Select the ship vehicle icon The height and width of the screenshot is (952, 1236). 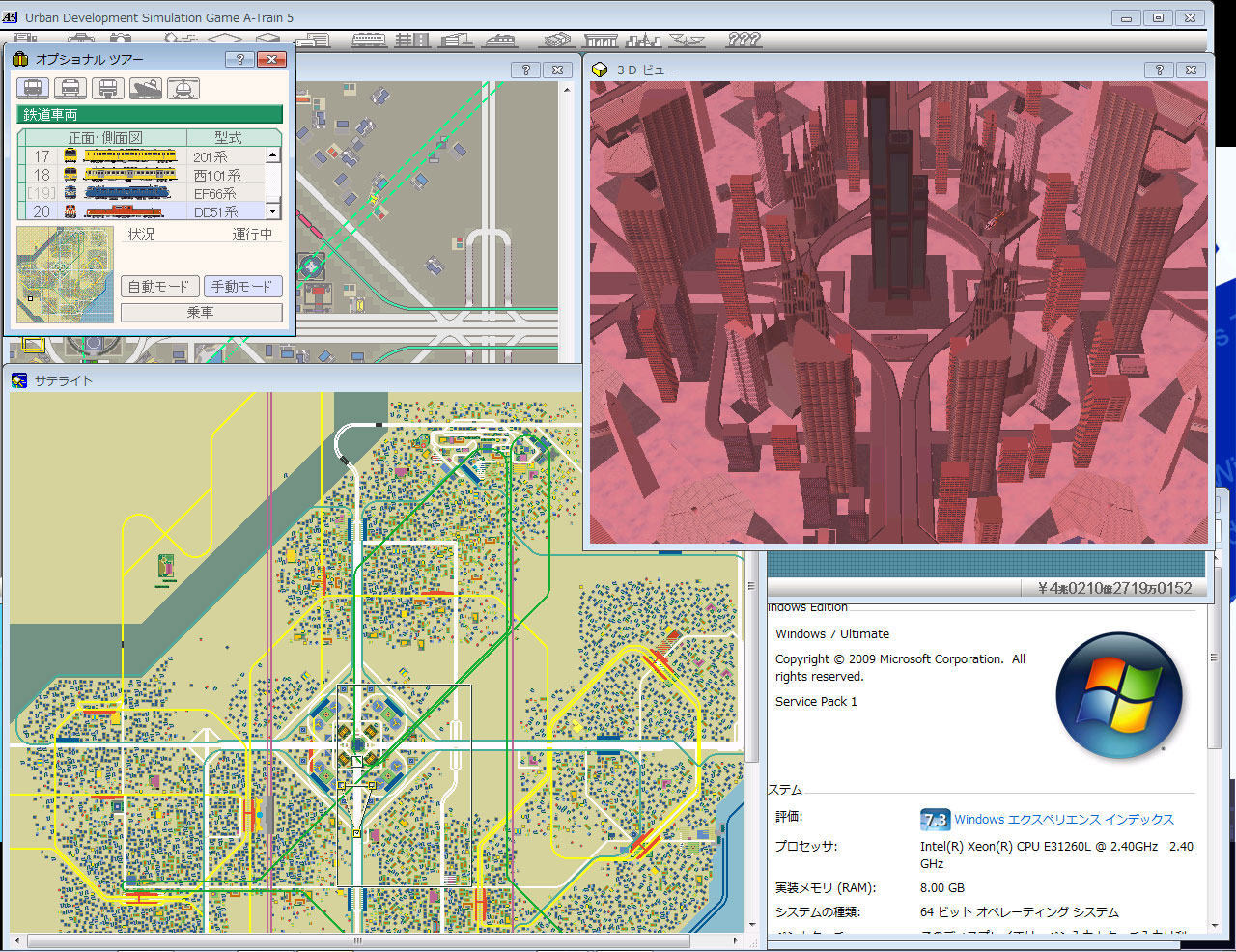point(146,88)
